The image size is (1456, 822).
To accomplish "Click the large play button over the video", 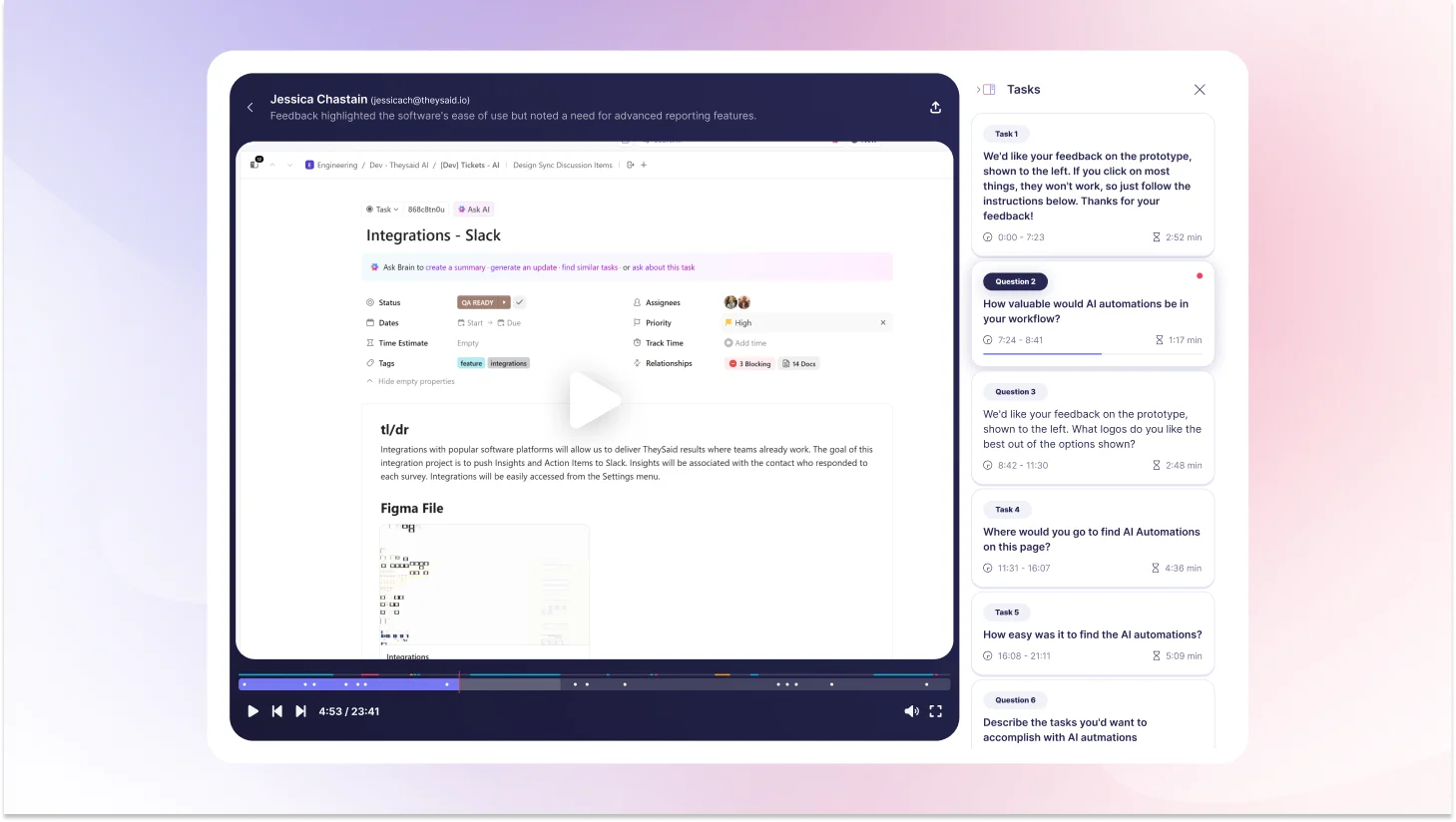I will [595, 401].
